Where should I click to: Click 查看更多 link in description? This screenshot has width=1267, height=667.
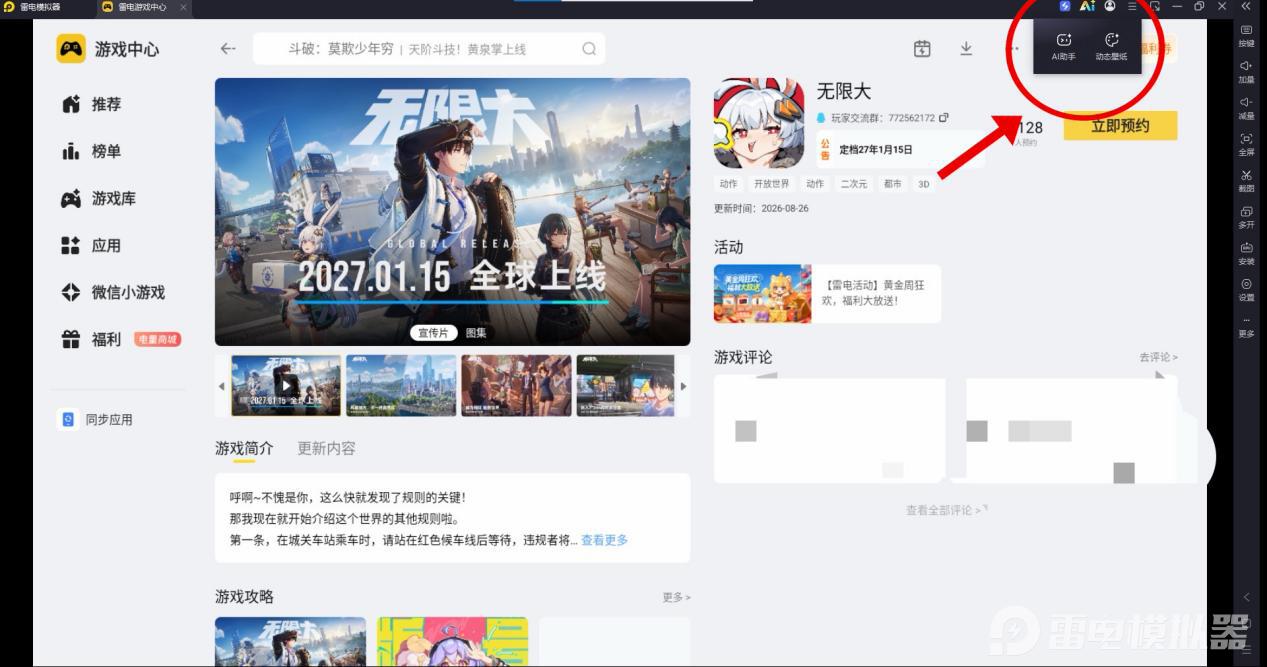[605, 540]
